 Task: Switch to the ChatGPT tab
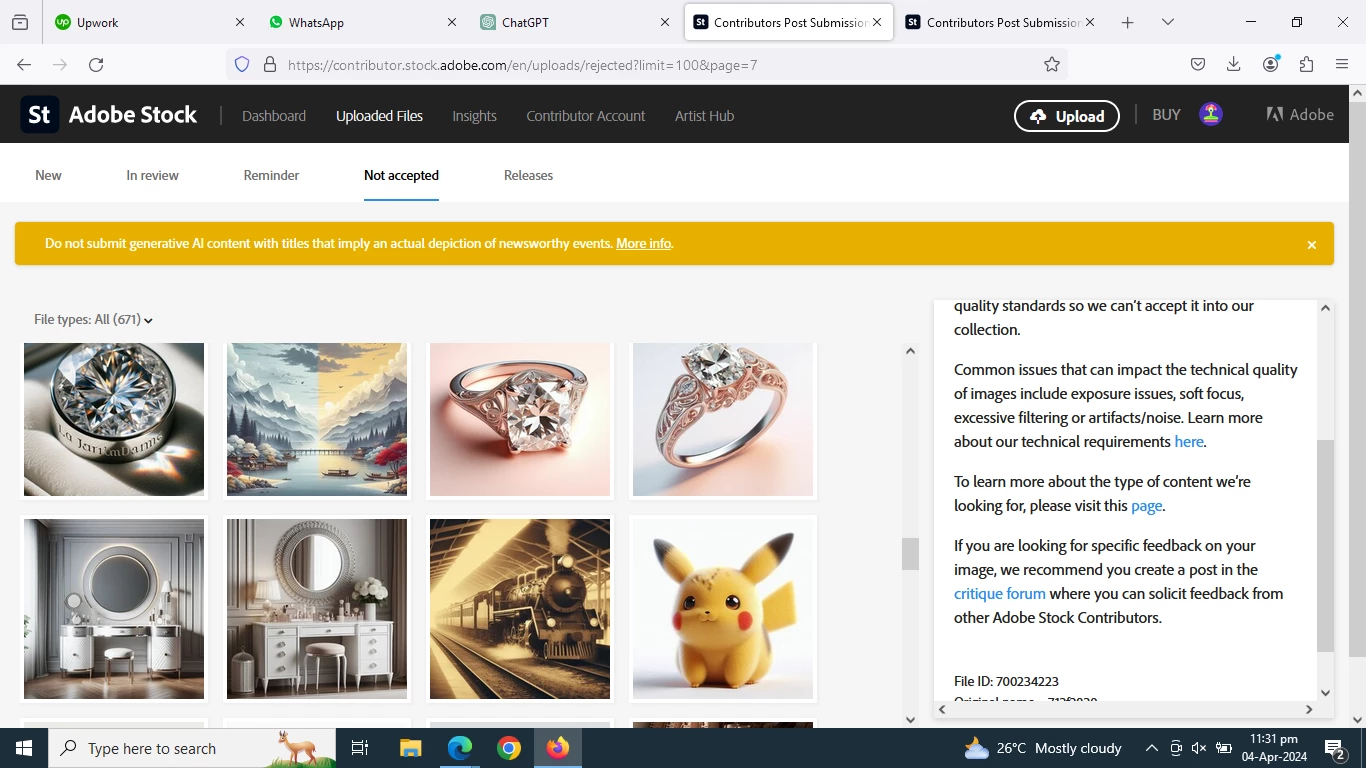click(x=575, y=22)
